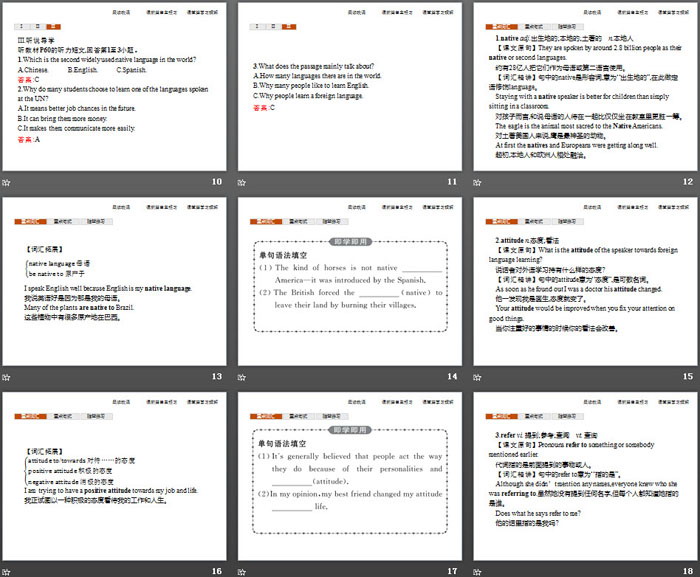Image resolution: width=700 pixels, height=577 pixels.
Task: Click the star icon below slide 12
Action: [x=479, y=182]
